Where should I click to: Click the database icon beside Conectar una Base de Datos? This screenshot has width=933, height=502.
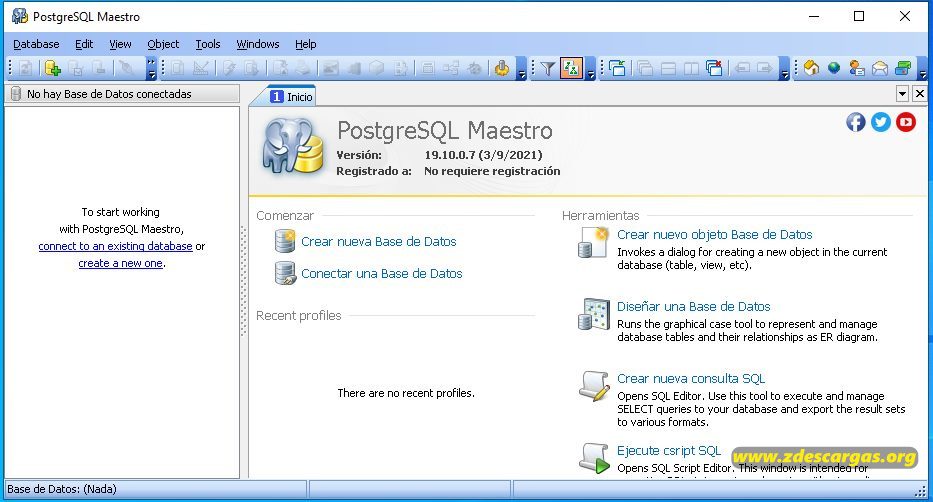pos(285,274)
